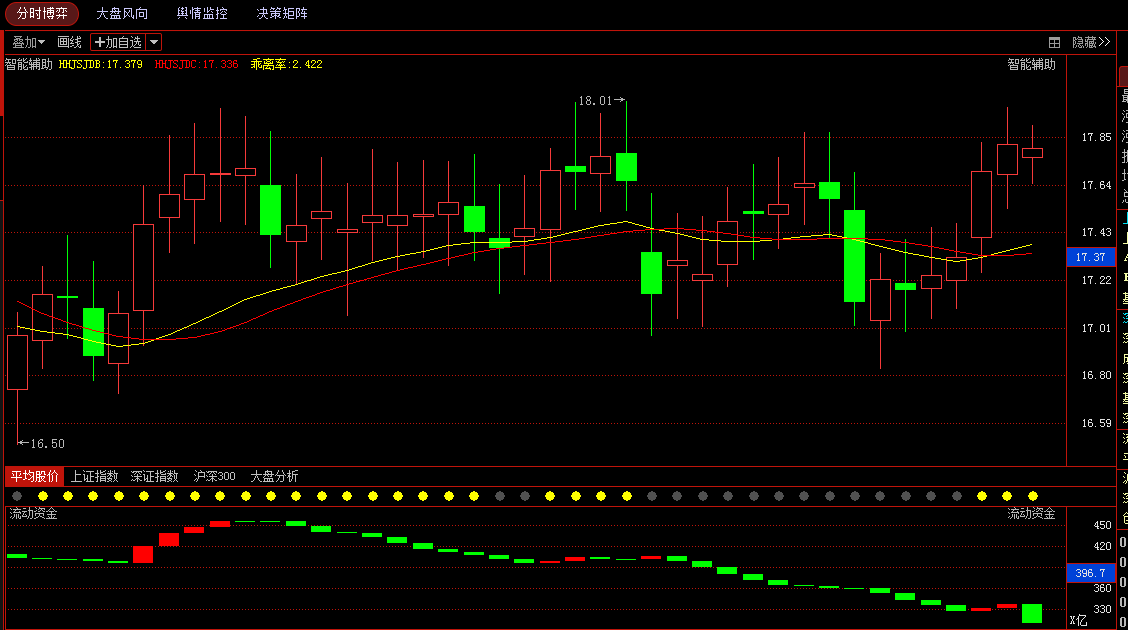
Task: Click the 17.43 price axis label
Action: click(1096, 232)
